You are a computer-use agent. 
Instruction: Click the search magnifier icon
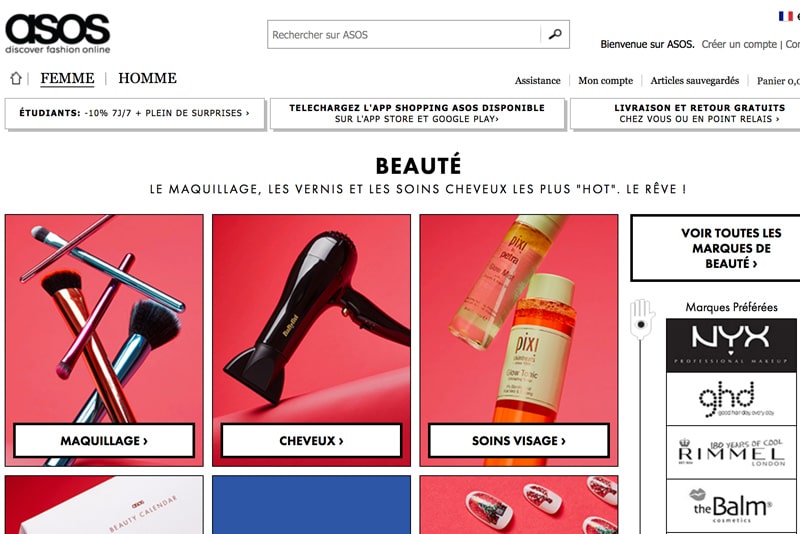tap(555, 34)
